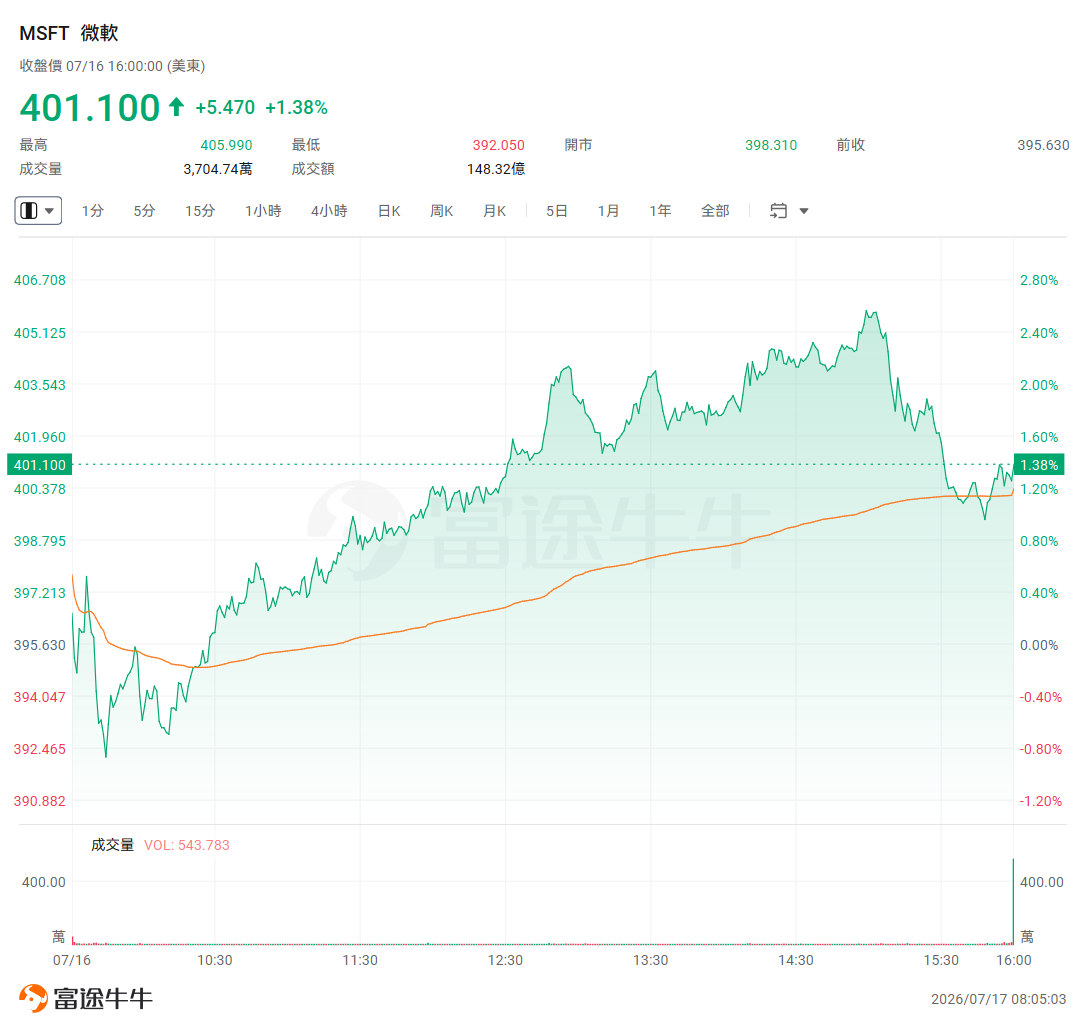
Task: Click the 2026/07/17 08:05:03 timestamp
Action: (998, 999)
